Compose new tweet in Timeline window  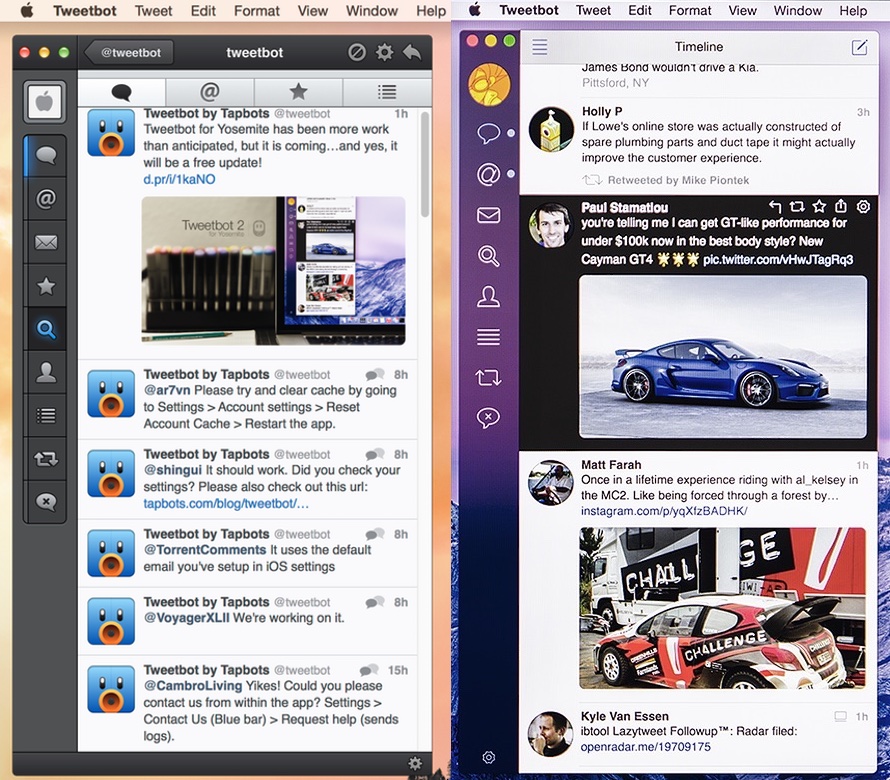pyautogui.click(x=859, y=47)
